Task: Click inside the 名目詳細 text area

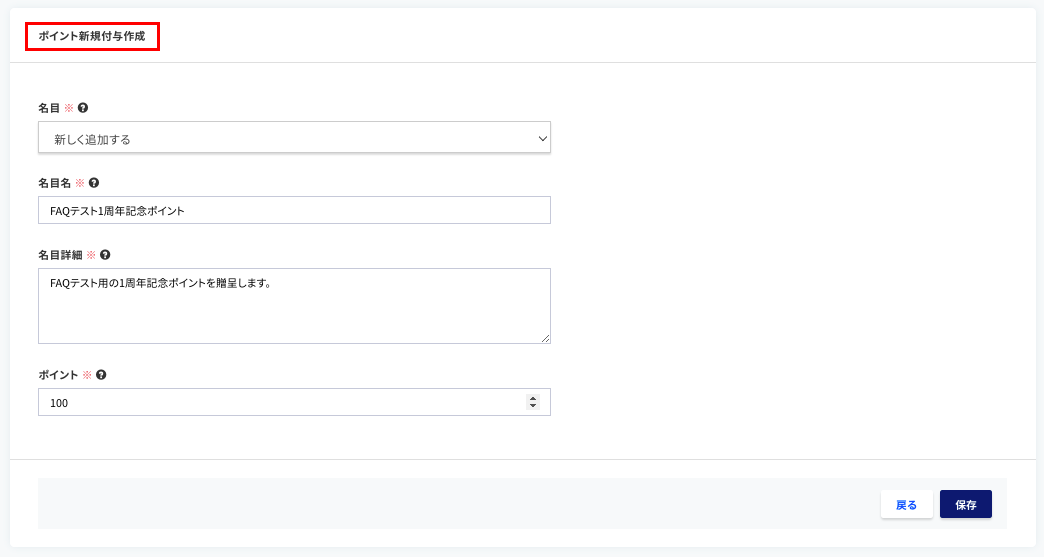Action: (294, 306)
